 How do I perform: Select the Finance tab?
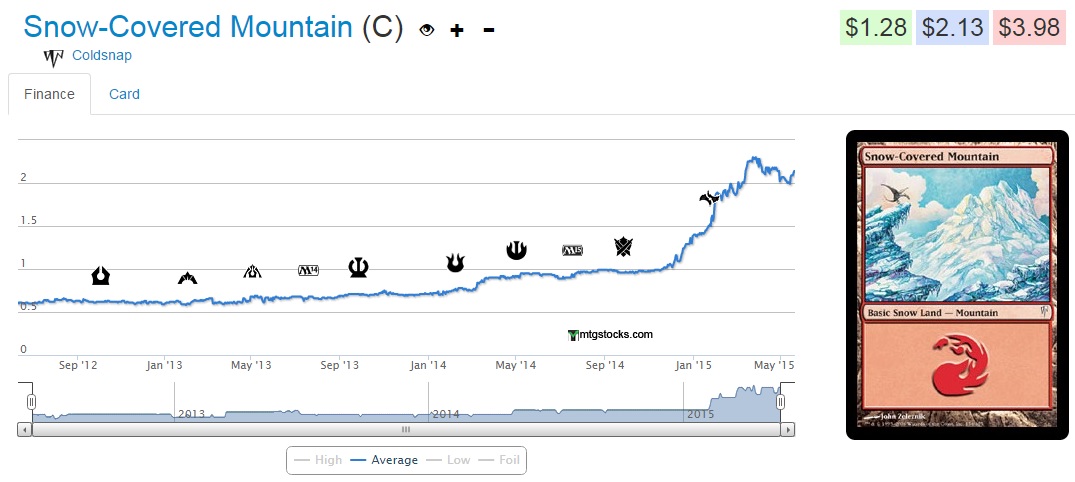click(x=49, y=94)
